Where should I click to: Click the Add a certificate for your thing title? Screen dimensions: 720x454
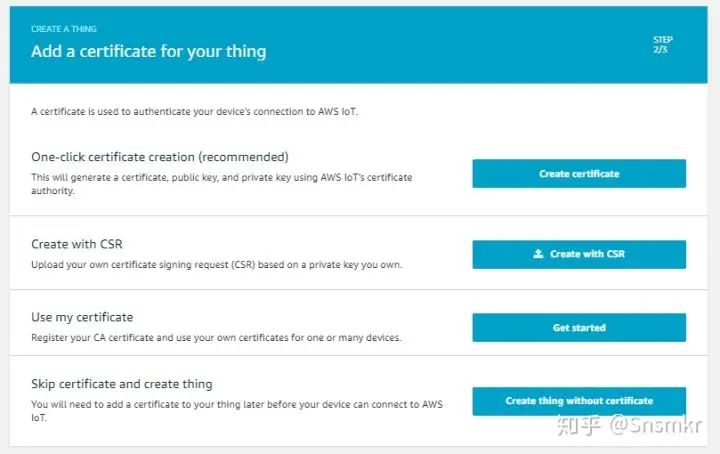(148, 51)
